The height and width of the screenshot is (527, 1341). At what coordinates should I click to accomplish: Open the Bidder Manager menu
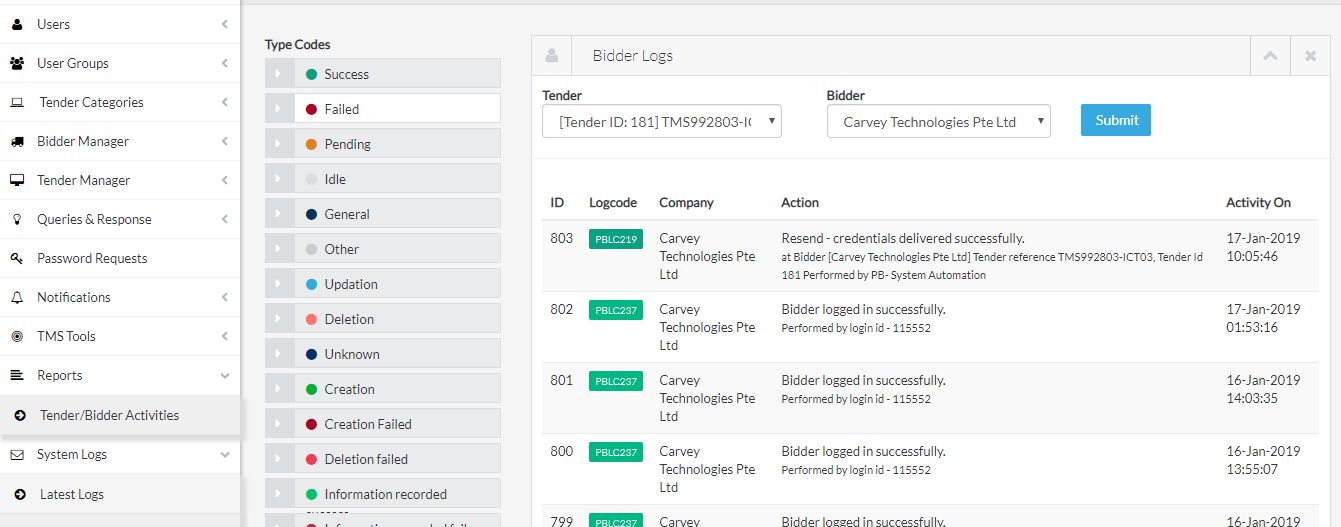click(x=120, y=141)
